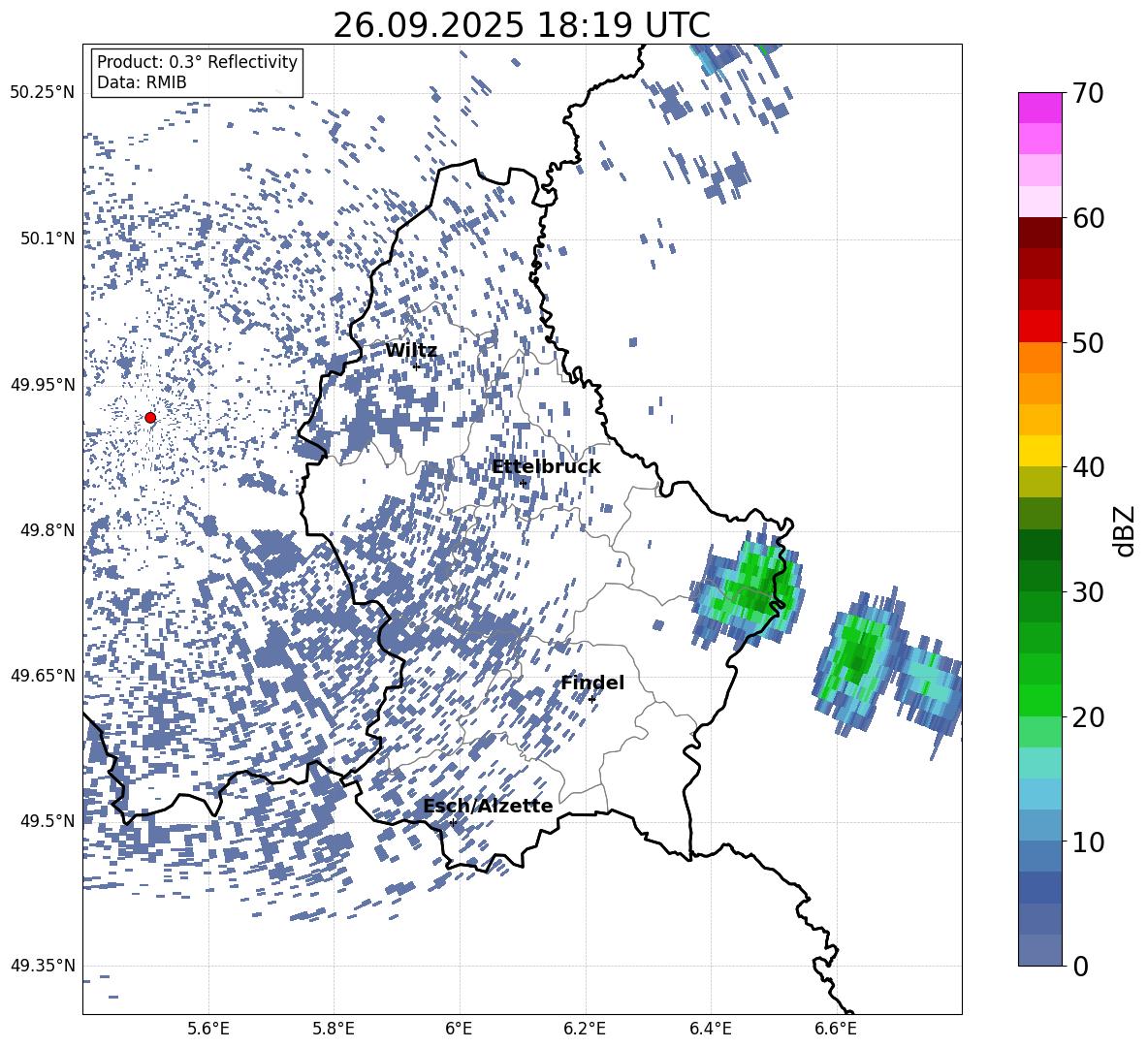
Task: Click the colorbar 20 tick label
Action: 1088,717
